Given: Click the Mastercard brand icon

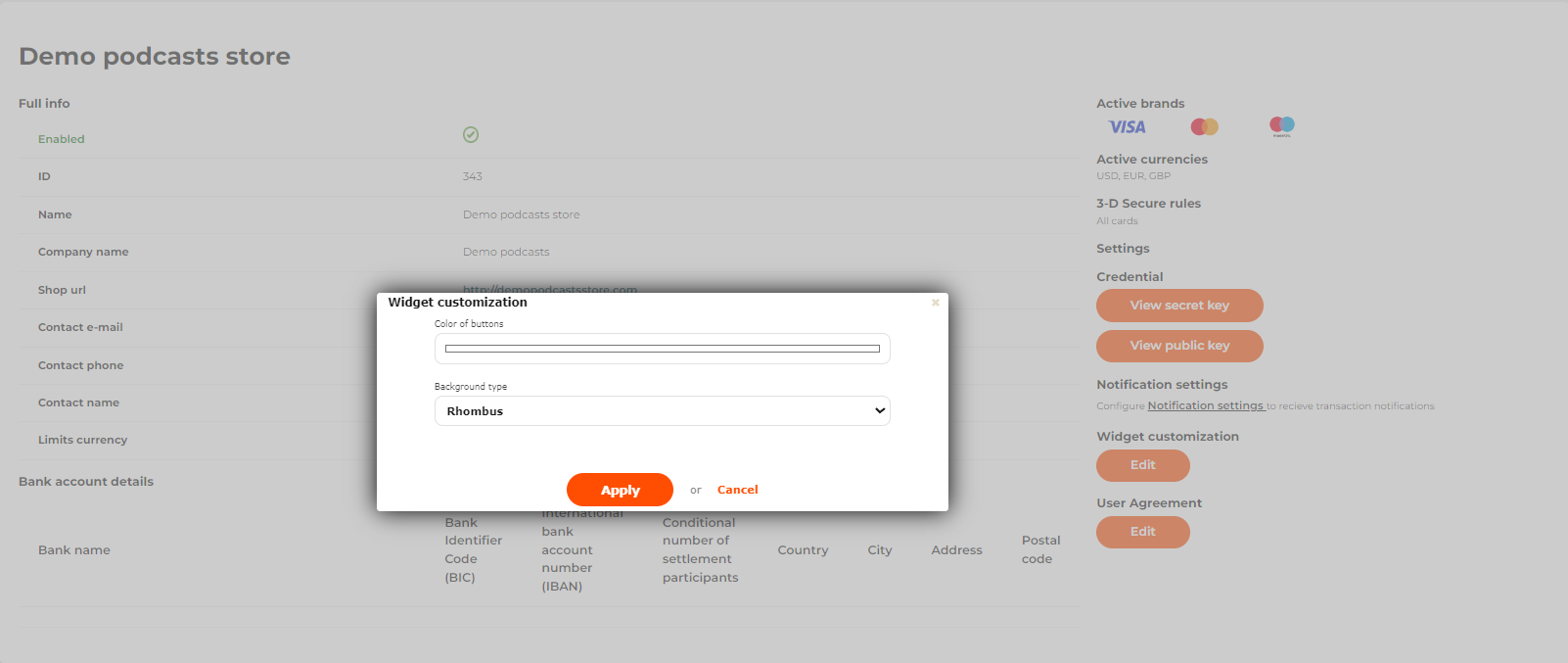Looking at the screenshot, I should click(x=1205, y=126).
